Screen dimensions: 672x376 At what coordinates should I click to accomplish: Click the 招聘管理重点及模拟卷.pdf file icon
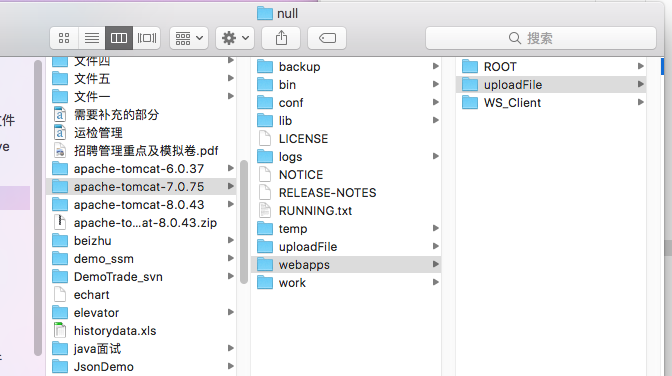pos(60,150)
